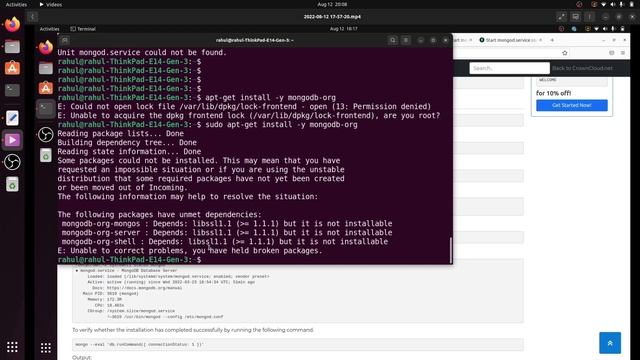Click the WELCOME coupon code field

[x=571, y=81]
